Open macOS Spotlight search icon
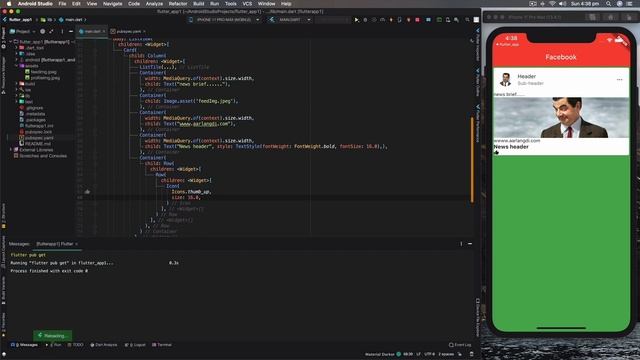640x360 pixels. pyautogui.click(x=609, y=4)
